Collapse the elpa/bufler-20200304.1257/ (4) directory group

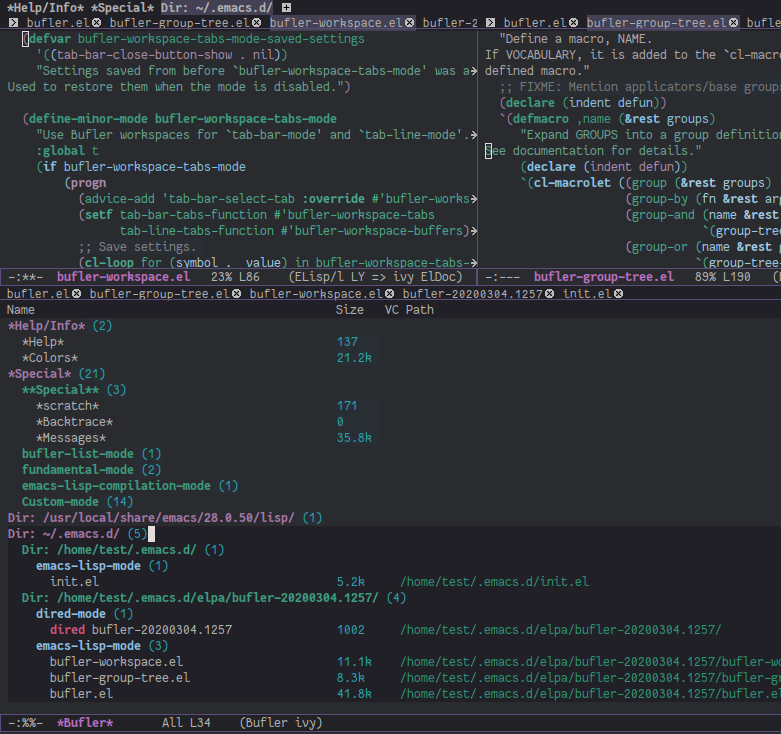coord(214,598)
